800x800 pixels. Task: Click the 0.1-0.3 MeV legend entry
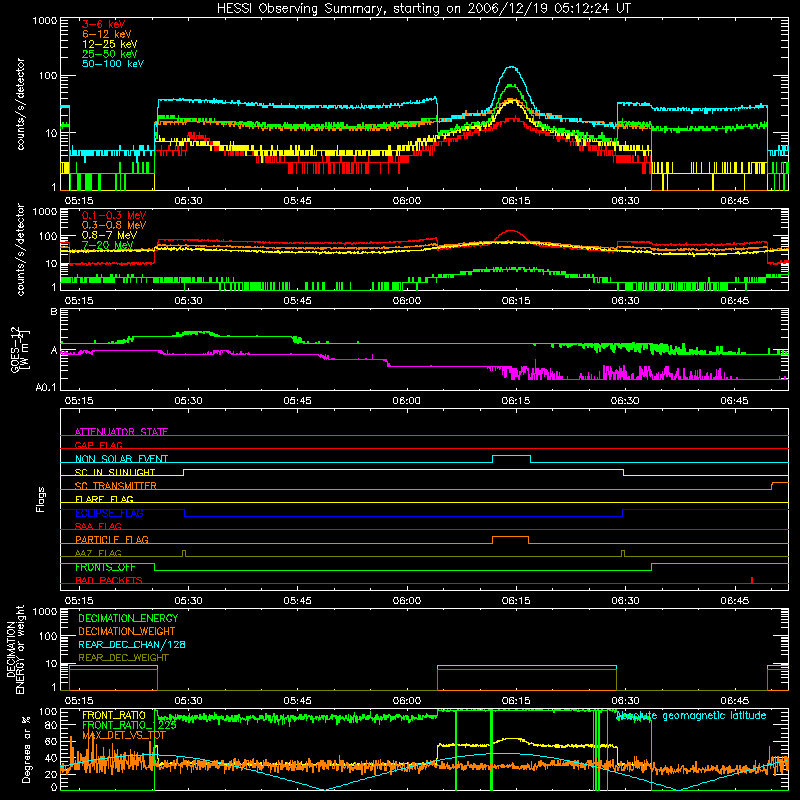coord(114,215)
